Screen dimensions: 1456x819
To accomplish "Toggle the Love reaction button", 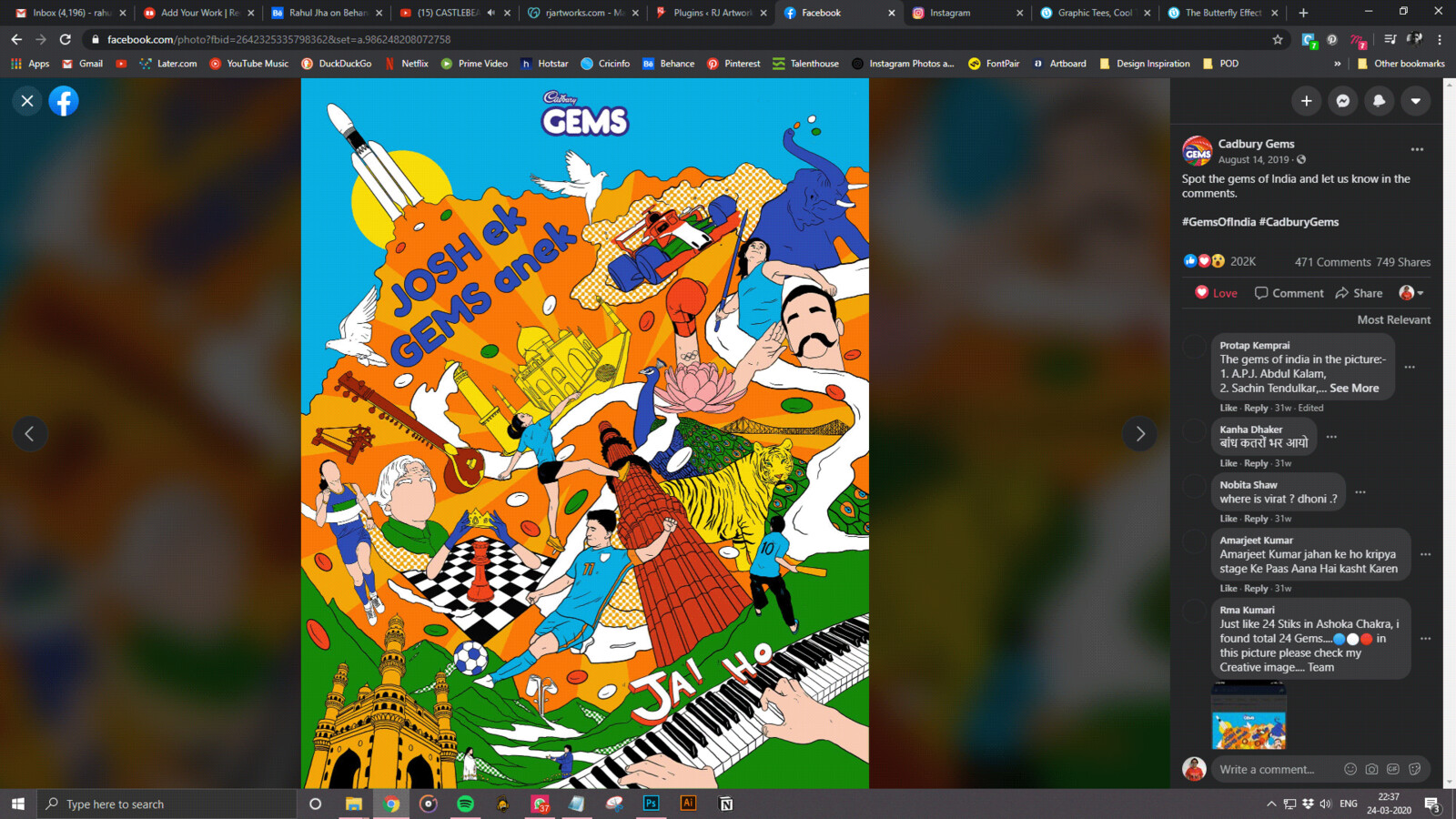I will click(1216, 293).
